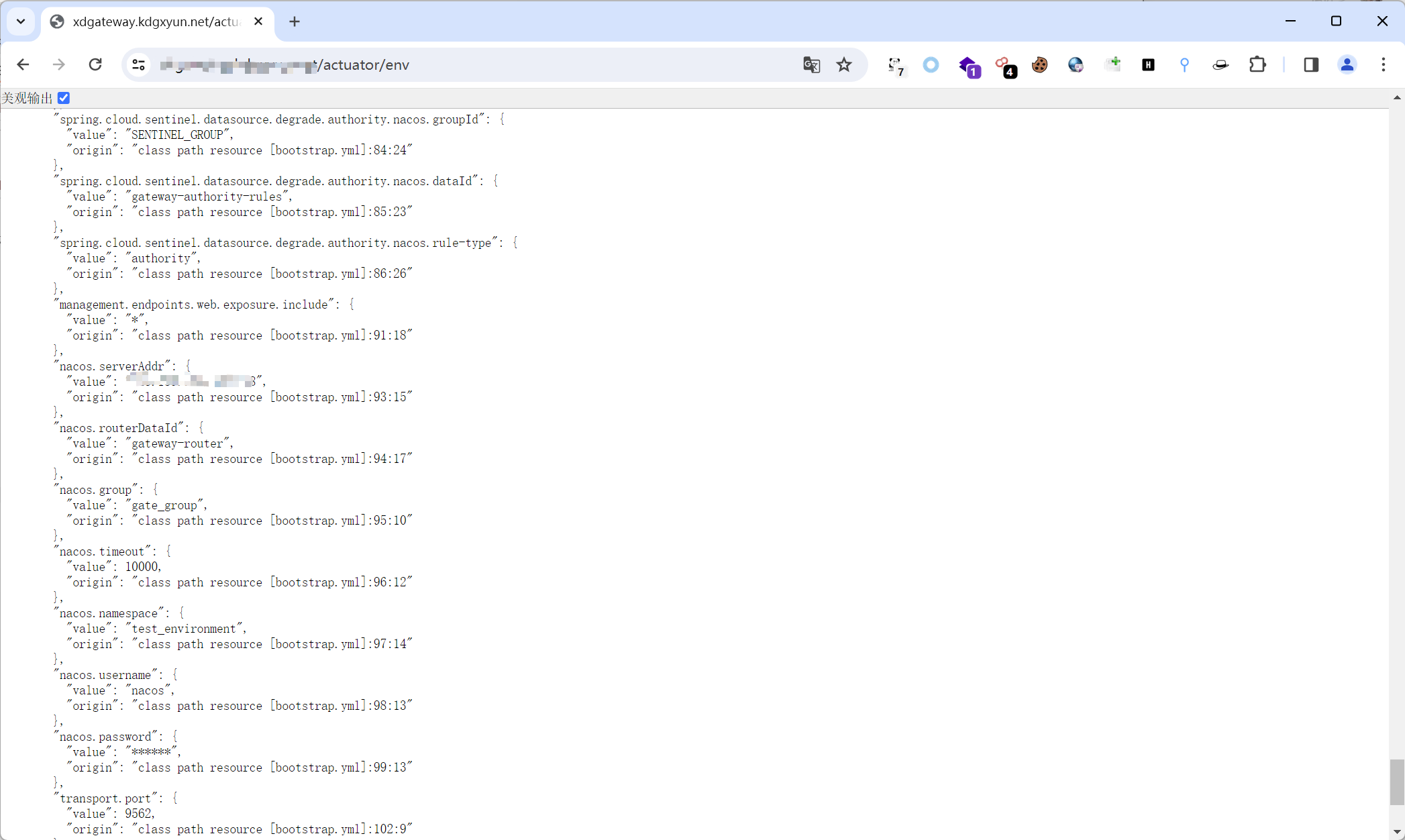Toggle the 美观输出 pretty-print checkbox
This screenshot has height=840, width=1405.
pos(64,98)
